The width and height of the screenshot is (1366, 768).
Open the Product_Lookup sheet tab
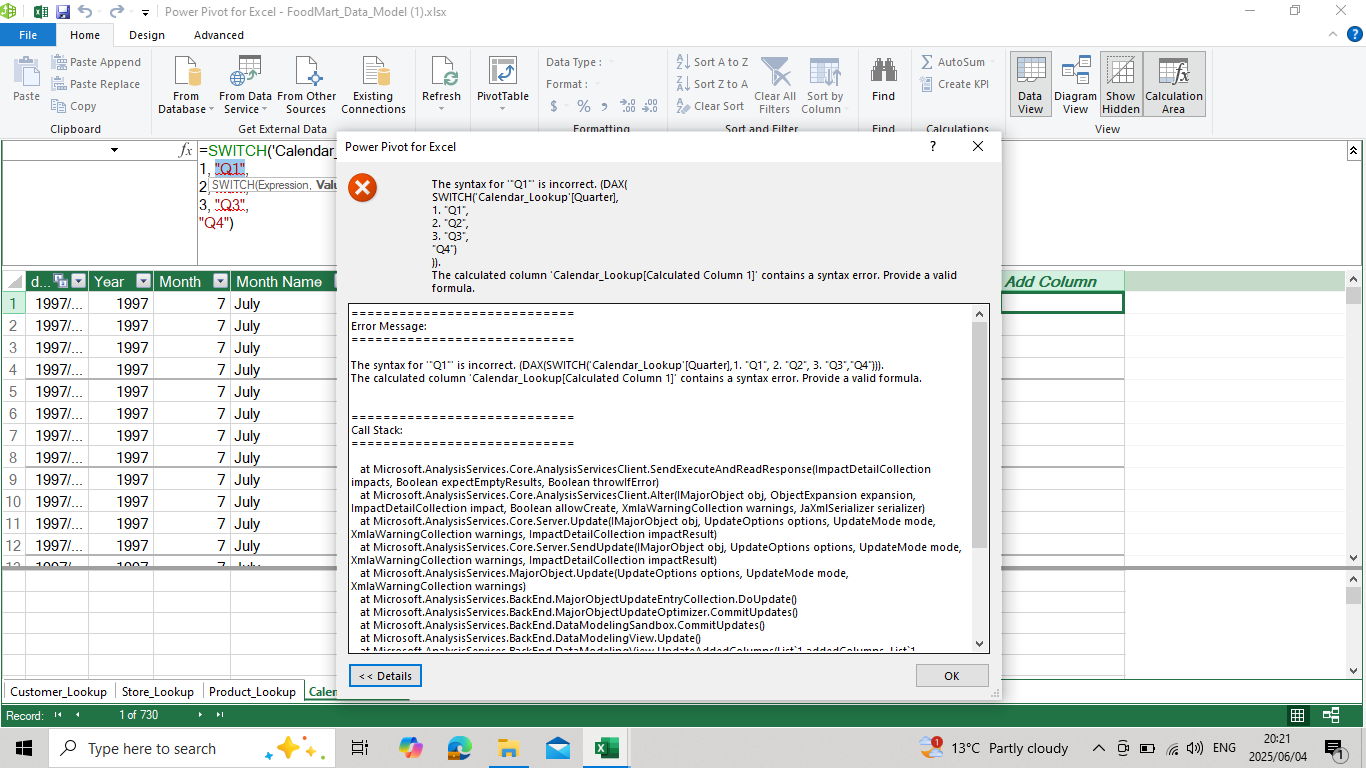[253, 691]
